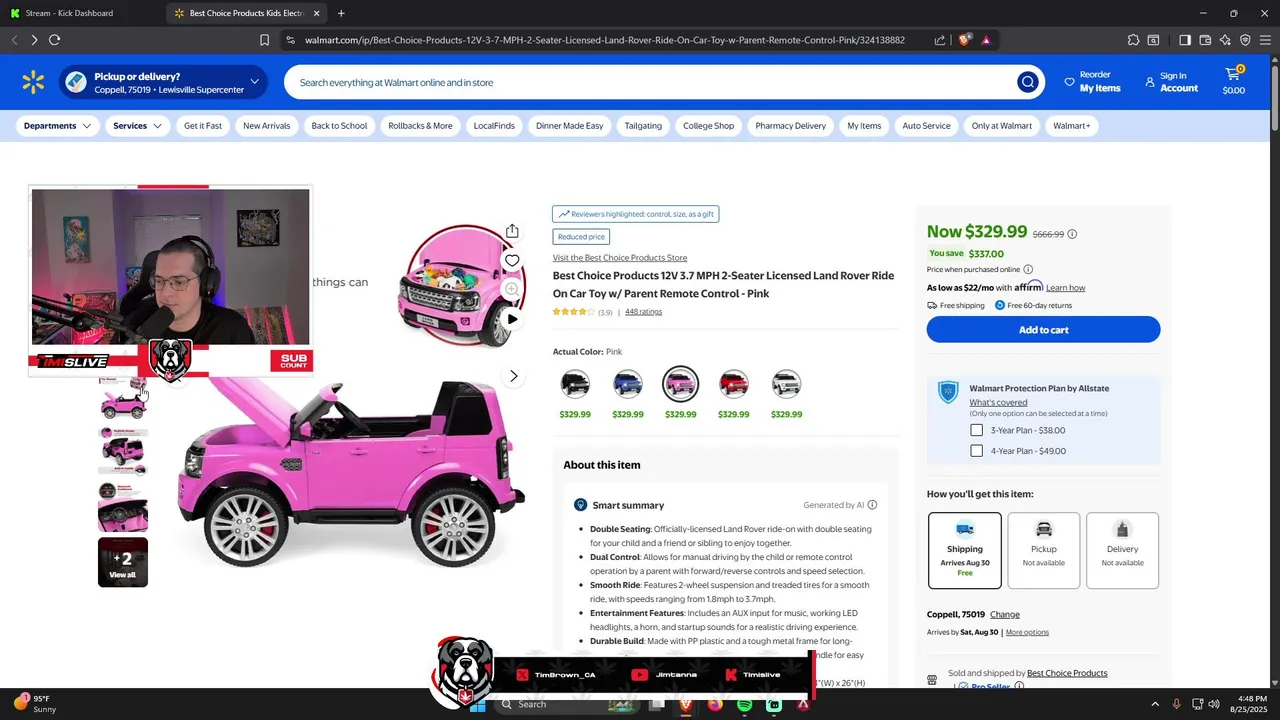This screenshot has width=1280, height=720.
Task: Open a new browser tab
Action: (341, 13)
